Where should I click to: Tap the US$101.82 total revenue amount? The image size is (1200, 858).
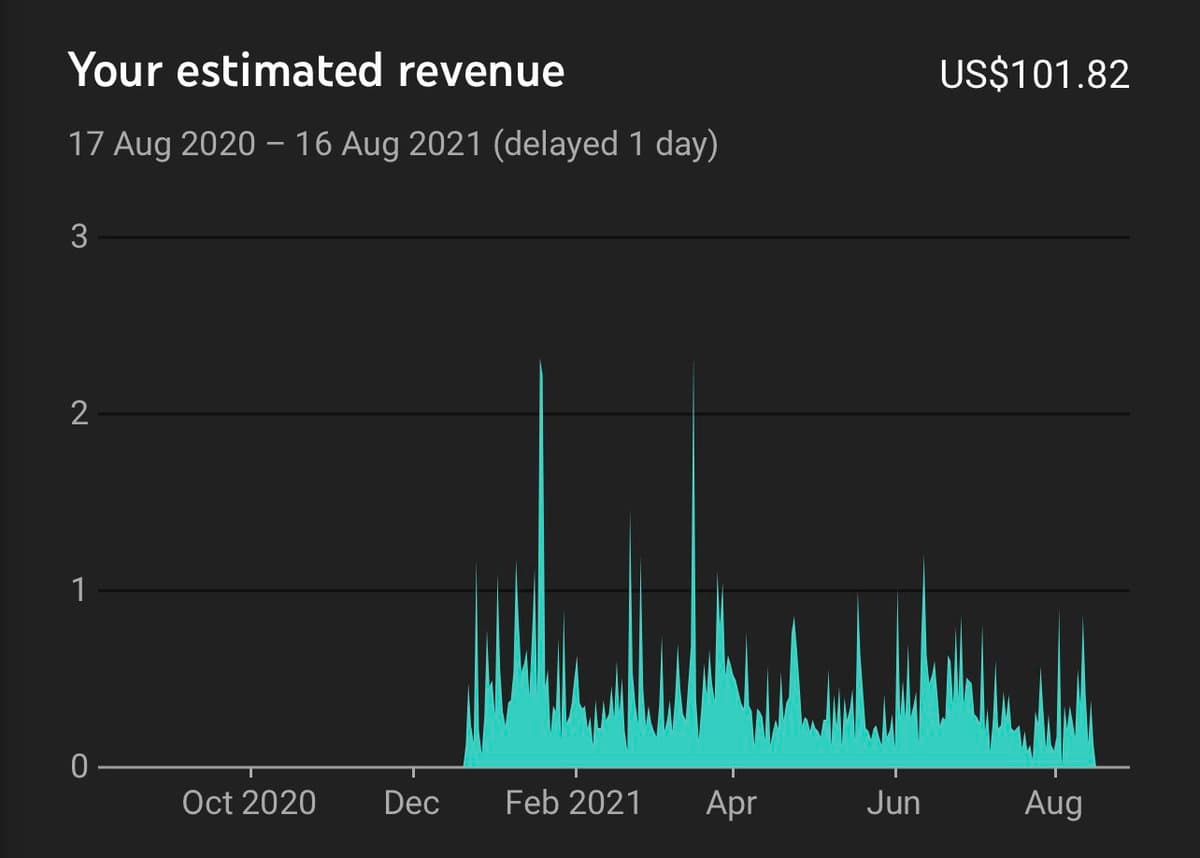click(x=1034, y=74)
